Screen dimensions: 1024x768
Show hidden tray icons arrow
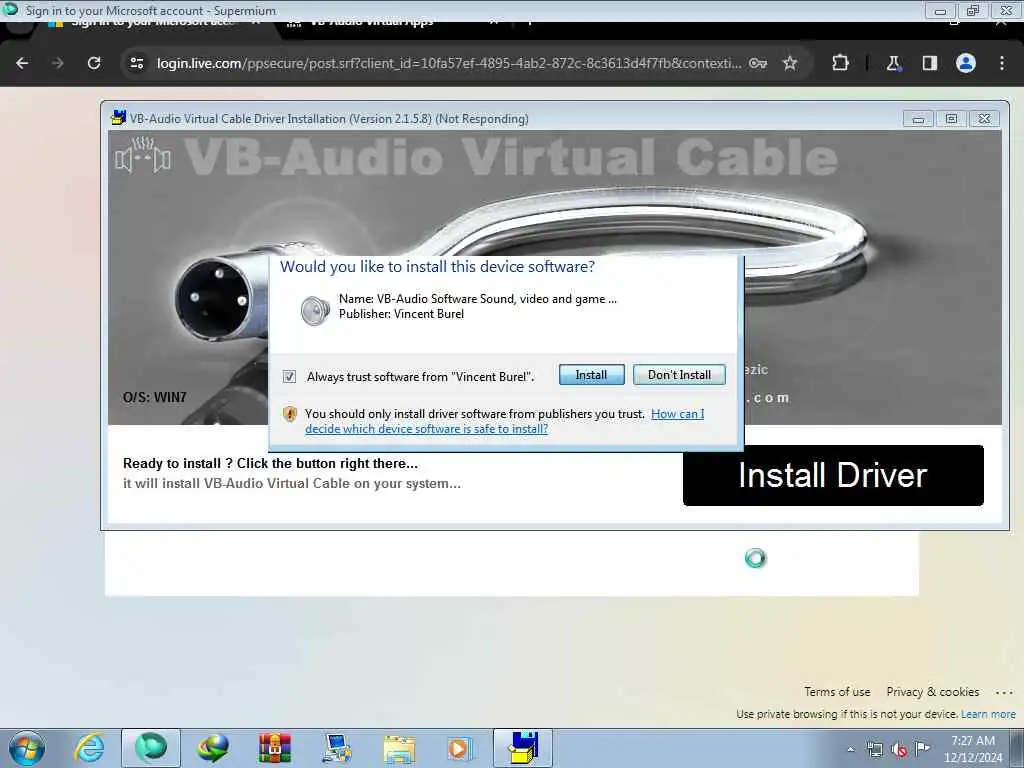pos(850,749)
